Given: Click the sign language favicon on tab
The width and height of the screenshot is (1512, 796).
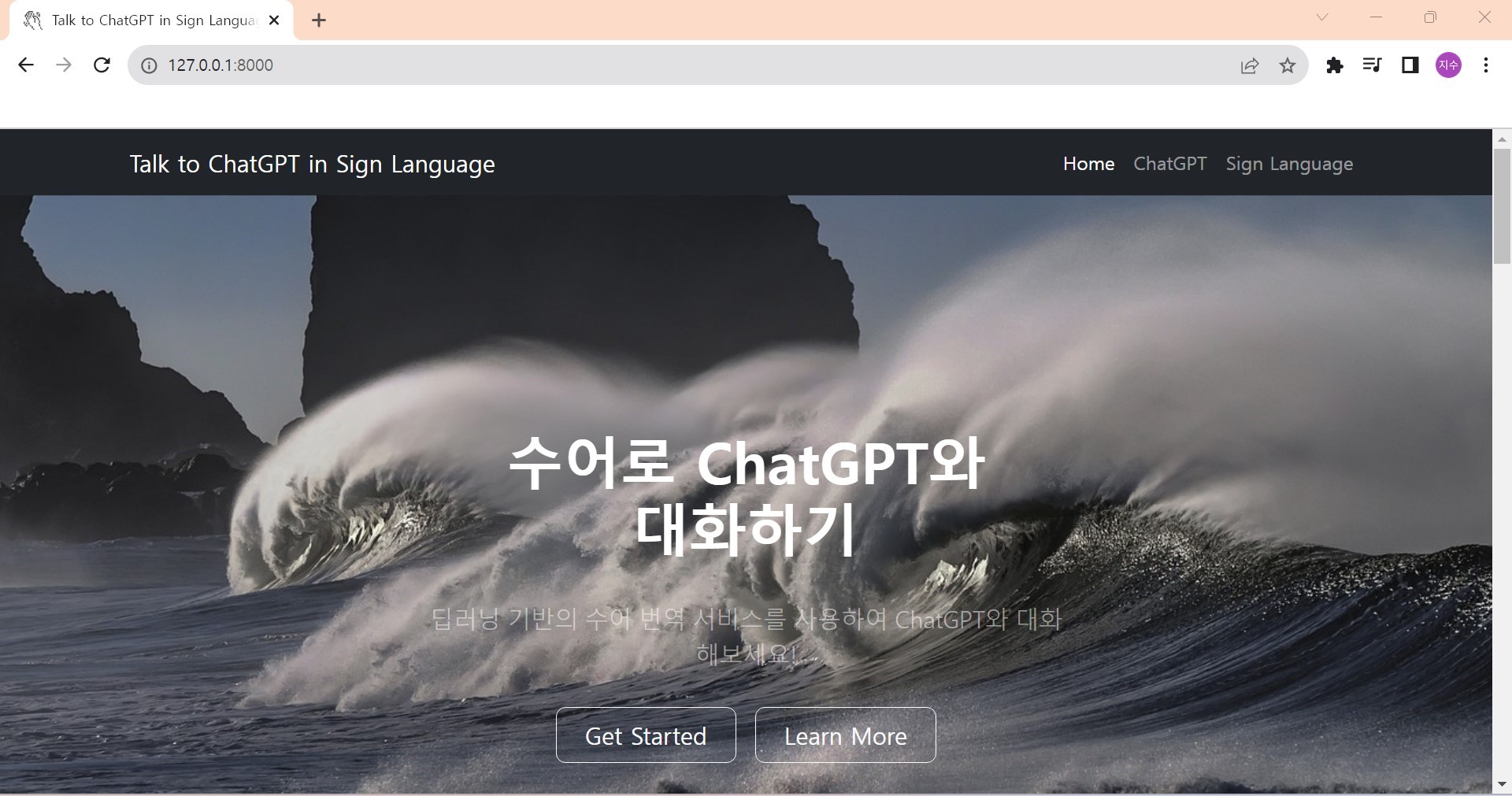Looking at the screenshot, I should [33, 20].
